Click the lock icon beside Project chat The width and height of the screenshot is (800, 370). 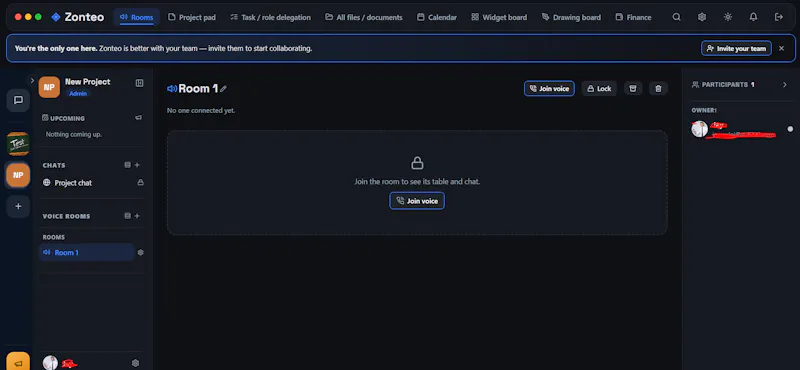140,183
